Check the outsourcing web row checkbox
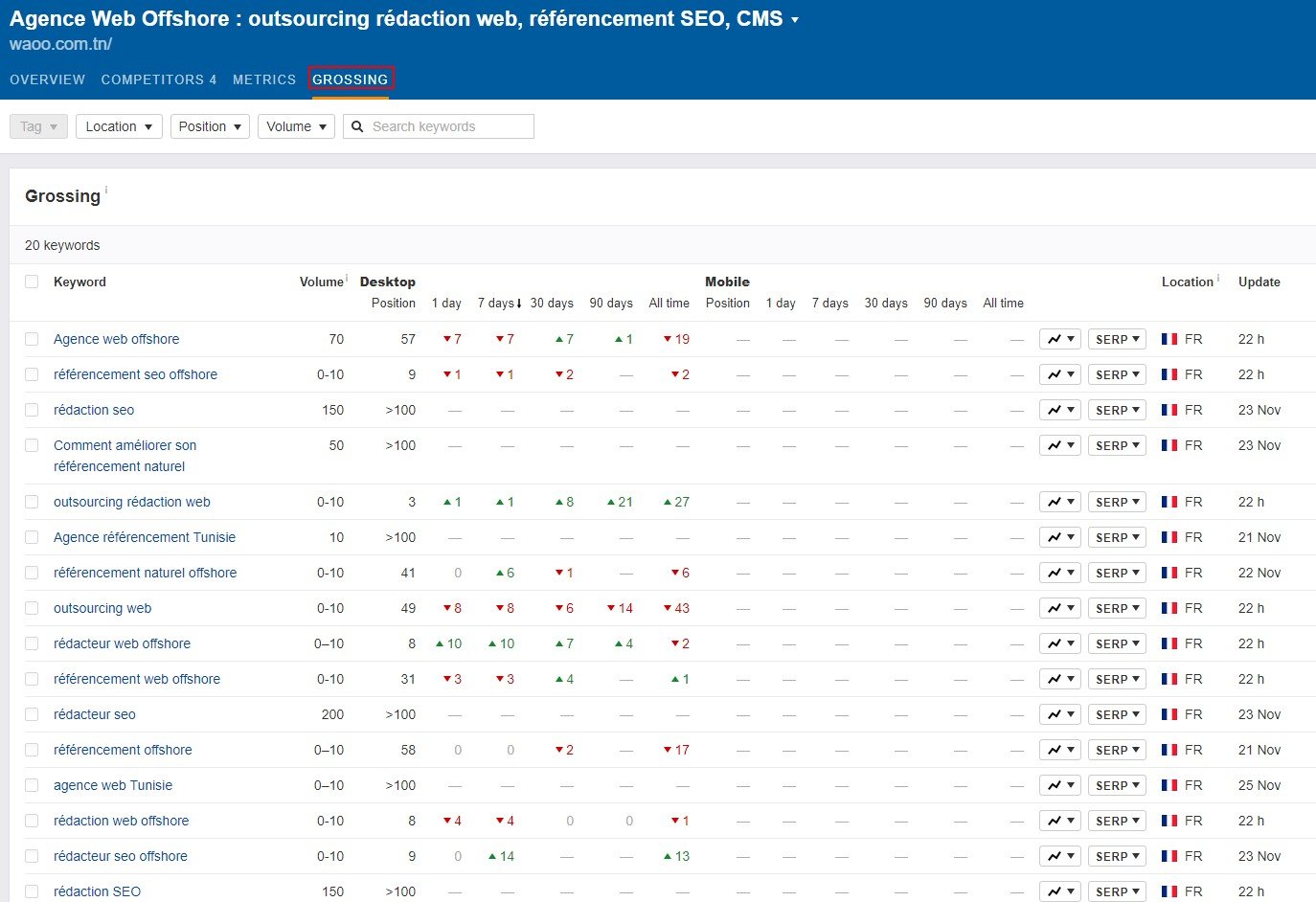The width and height of the screenshot is (1316, 902). click(x=32, y=608)
